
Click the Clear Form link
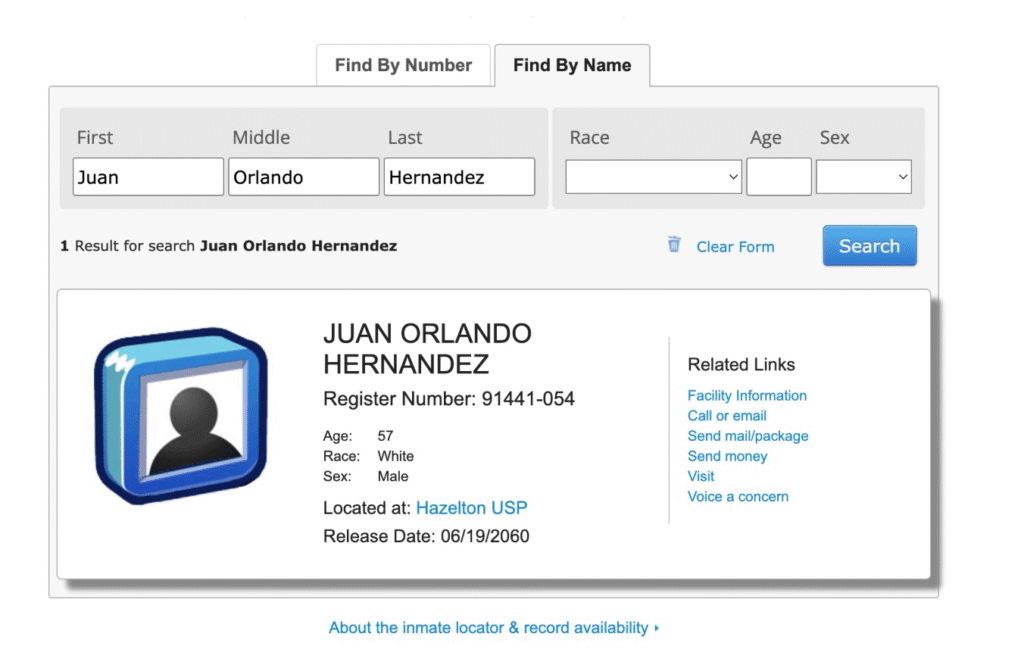[x=735, y=247]
